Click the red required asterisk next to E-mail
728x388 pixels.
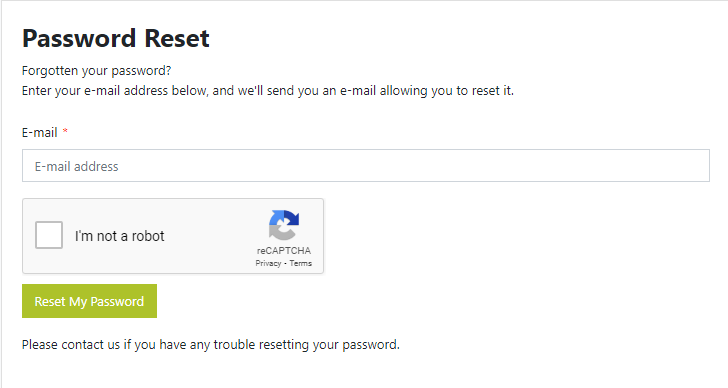(x=65, y=131)
